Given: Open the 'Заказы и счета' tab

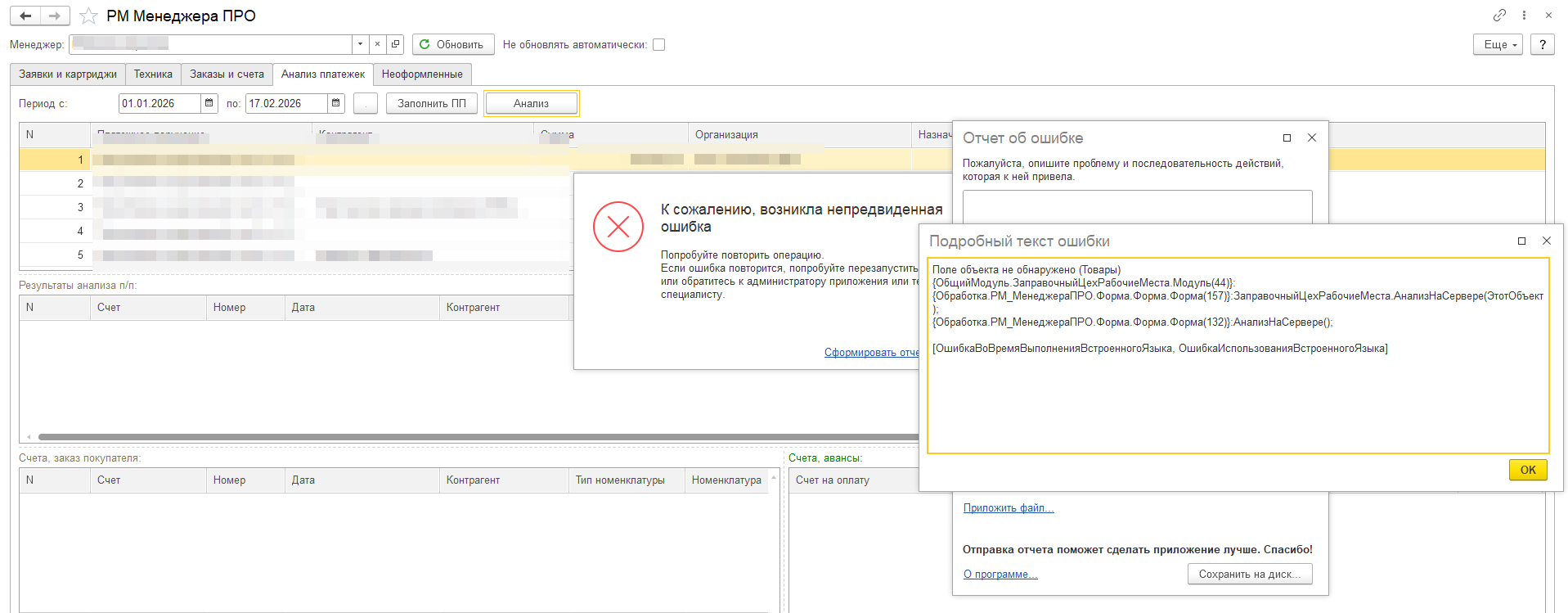Looking at the screenshot, I should coord(227,74).
